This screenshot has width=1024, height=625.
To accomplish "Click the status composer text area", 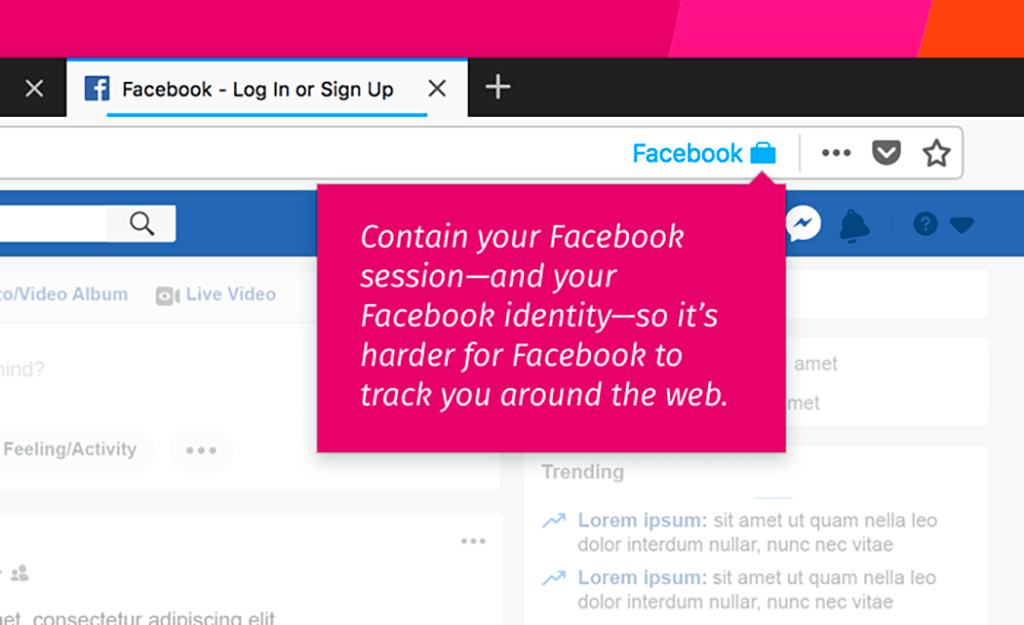I will 157,370.
